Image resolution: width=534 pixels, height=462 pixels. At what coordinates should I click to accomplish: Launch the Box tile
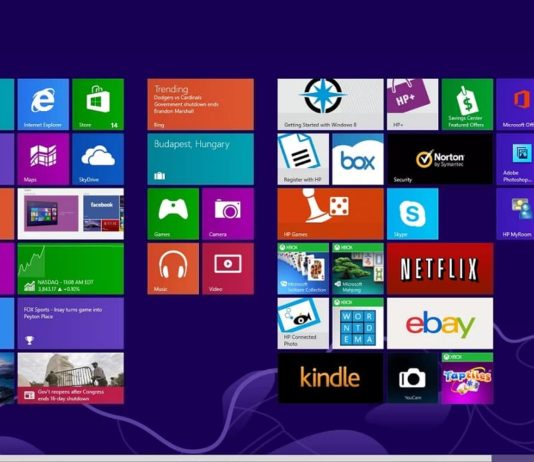pos(358,159)
